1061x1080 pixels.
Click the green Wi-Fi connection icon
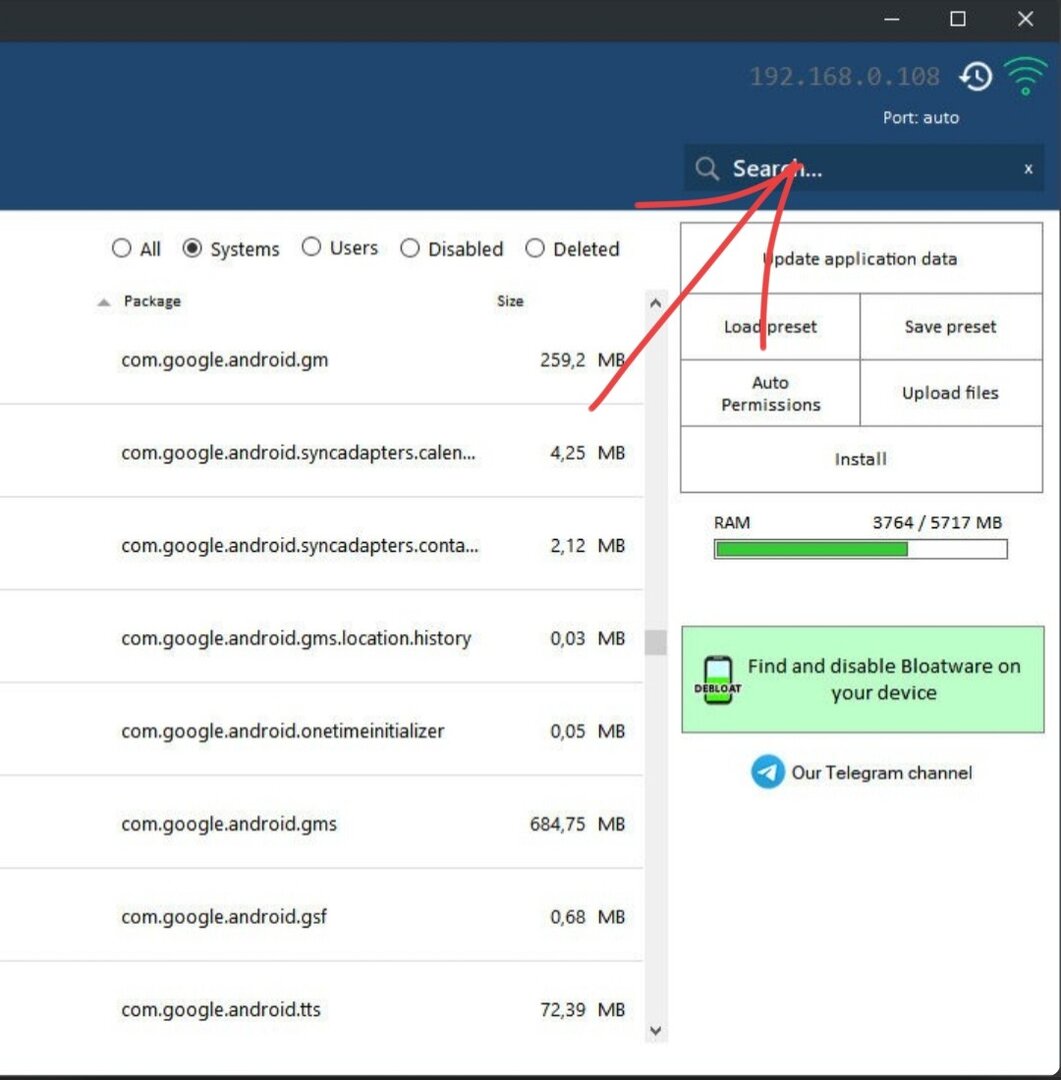click(x=1025, y=77)
